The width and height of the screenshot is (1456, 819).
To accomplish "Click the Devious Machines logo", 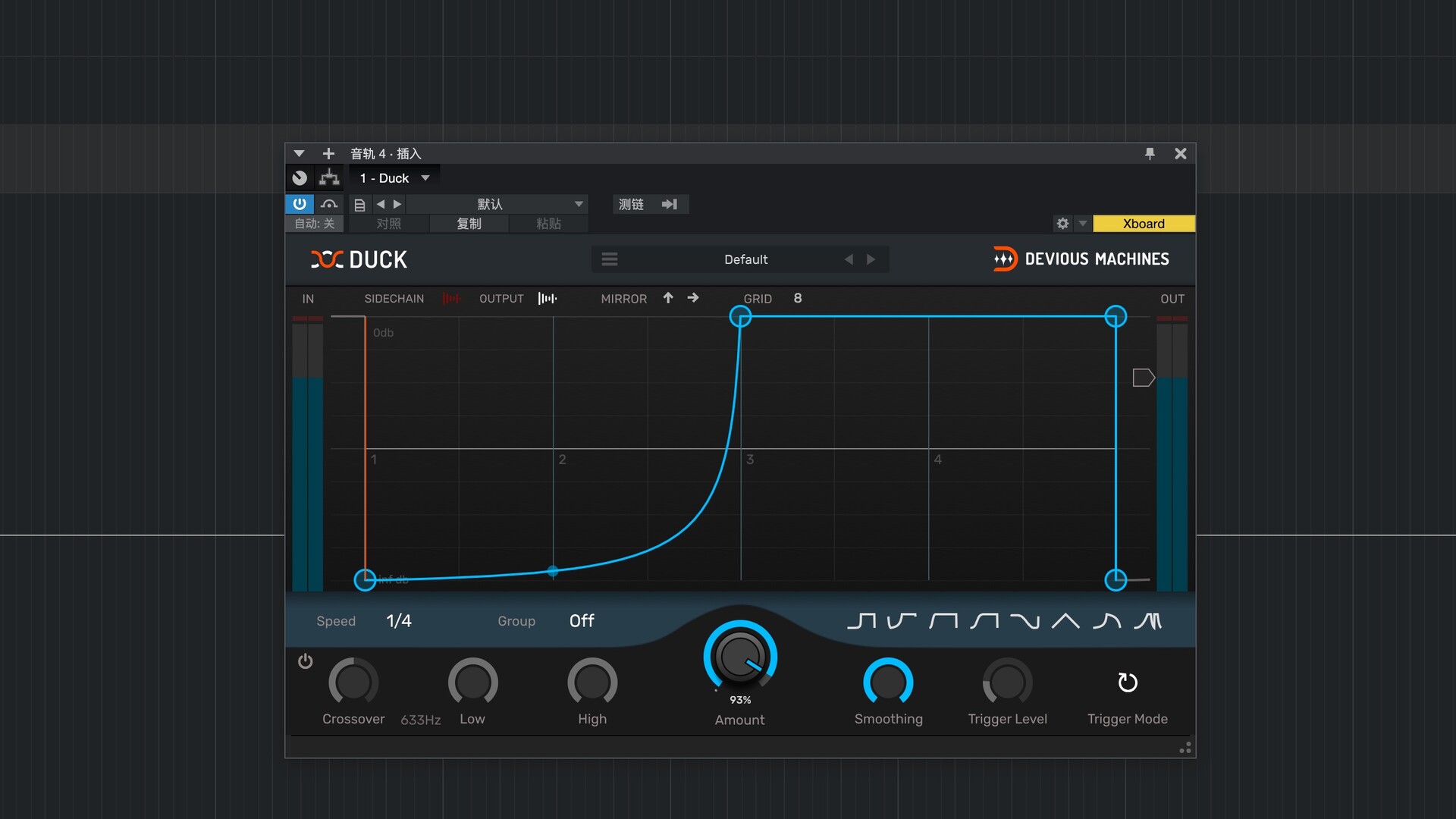I will tap(1081, 259).
